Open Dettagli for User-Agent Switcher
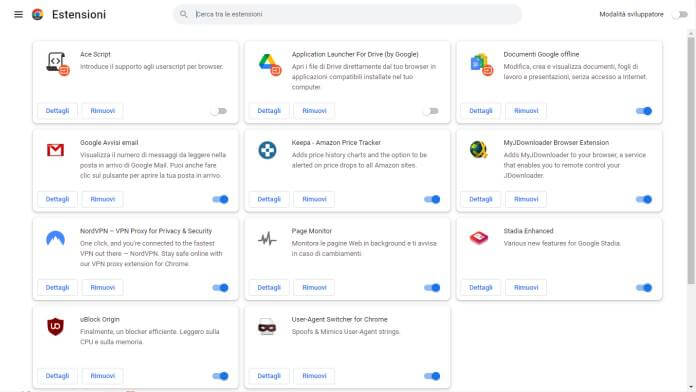The height and width of the screenshot is (392, 696). 269,376
